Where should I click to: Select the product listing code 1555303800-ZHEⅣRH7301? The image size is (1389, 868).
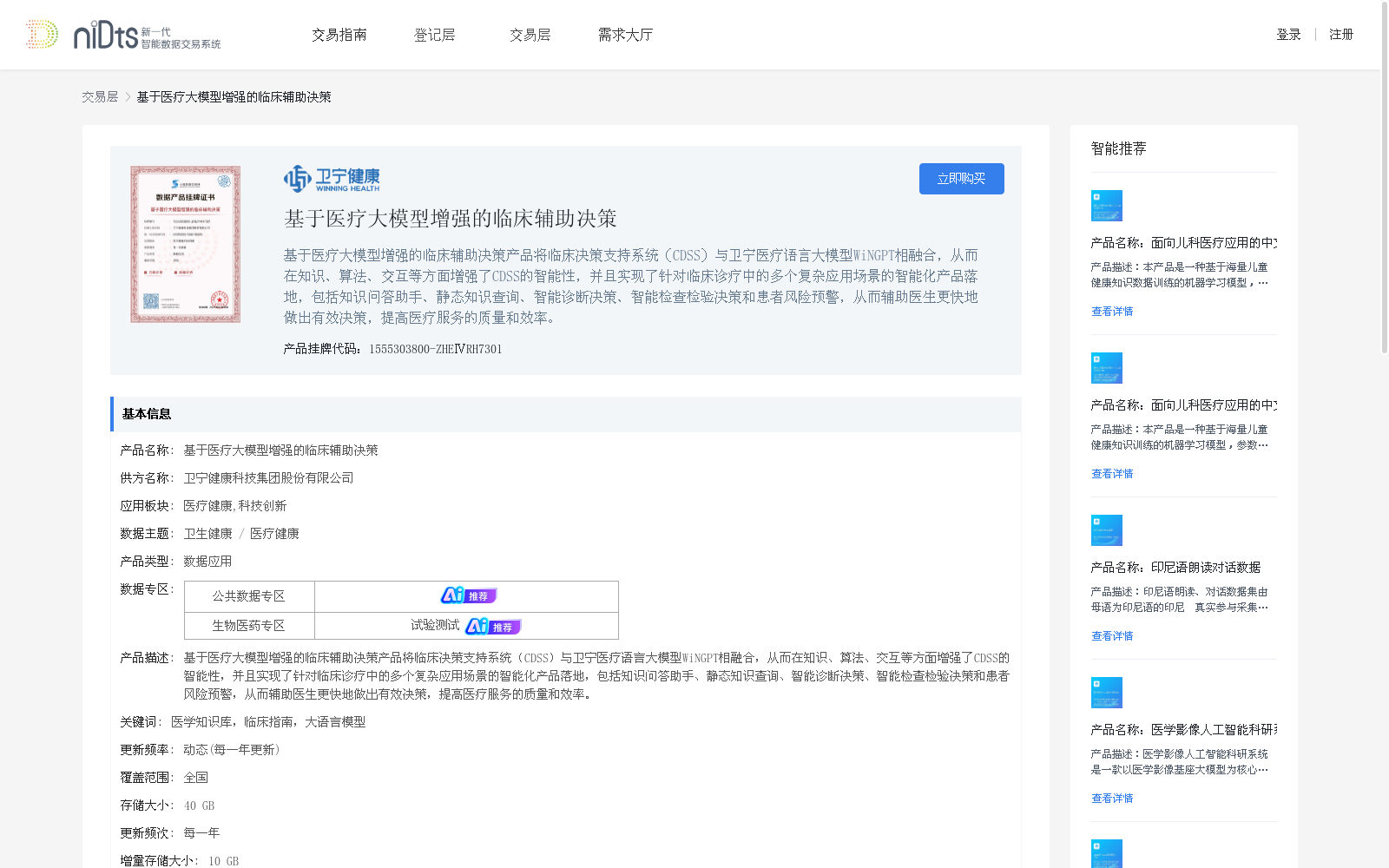coord(436,349)
